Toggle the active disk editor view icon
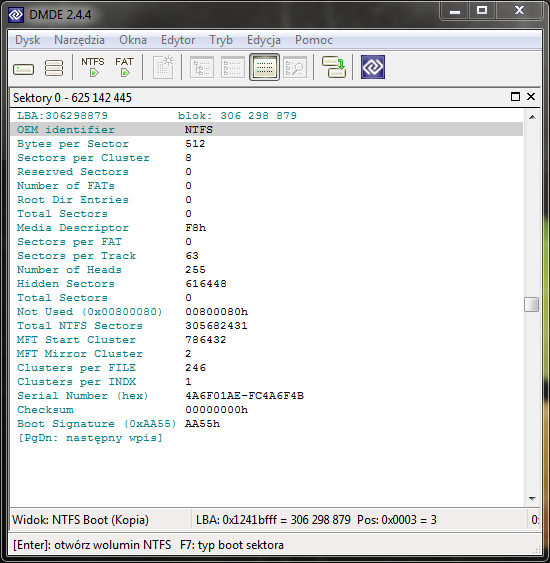Image resolution: width=550 pixels, height=563 pixels. click(264, 67)
